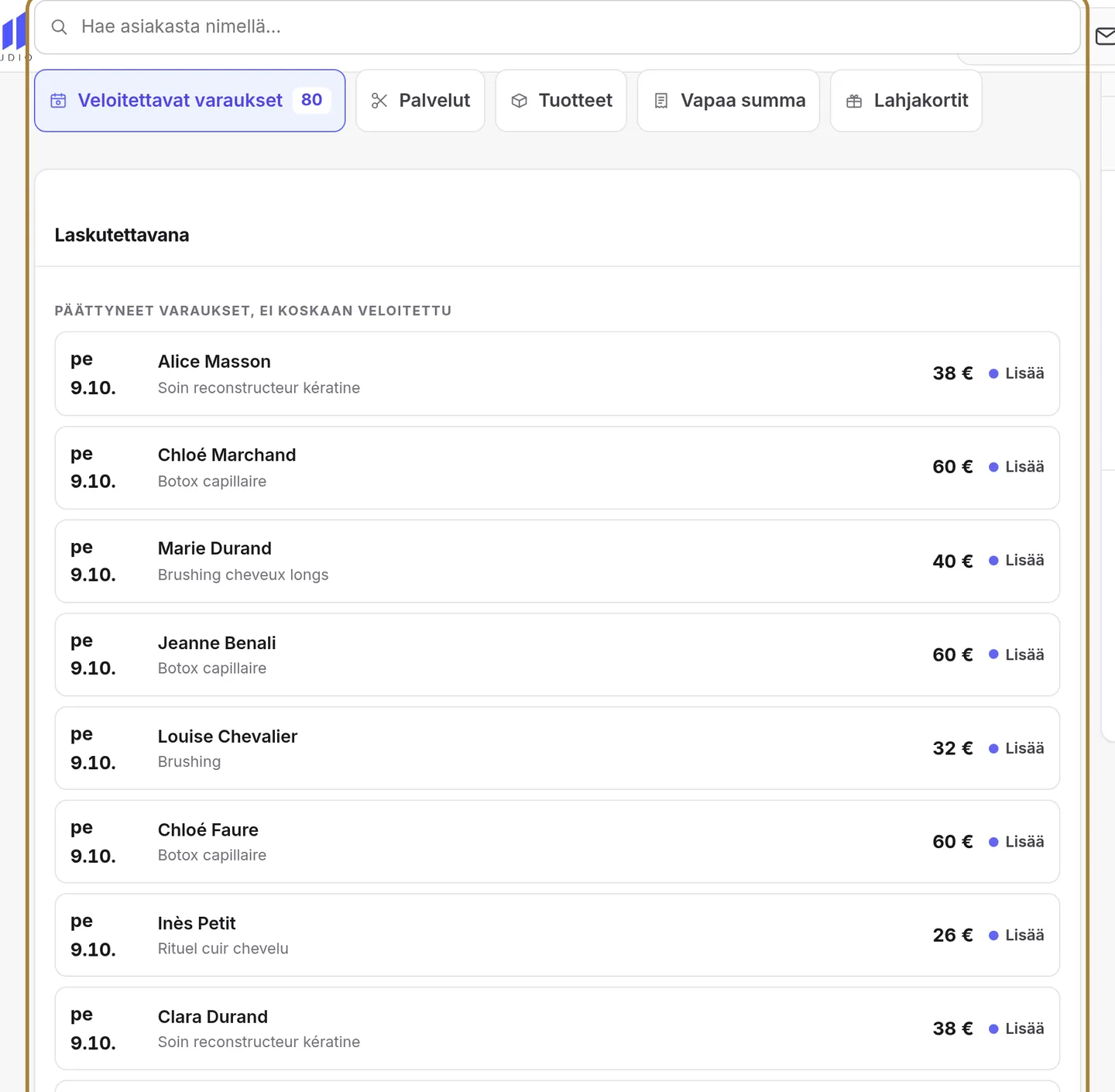1115x1092 pixels.
Task: Click the search magnifier icon
Action: [x=59, y=27]
